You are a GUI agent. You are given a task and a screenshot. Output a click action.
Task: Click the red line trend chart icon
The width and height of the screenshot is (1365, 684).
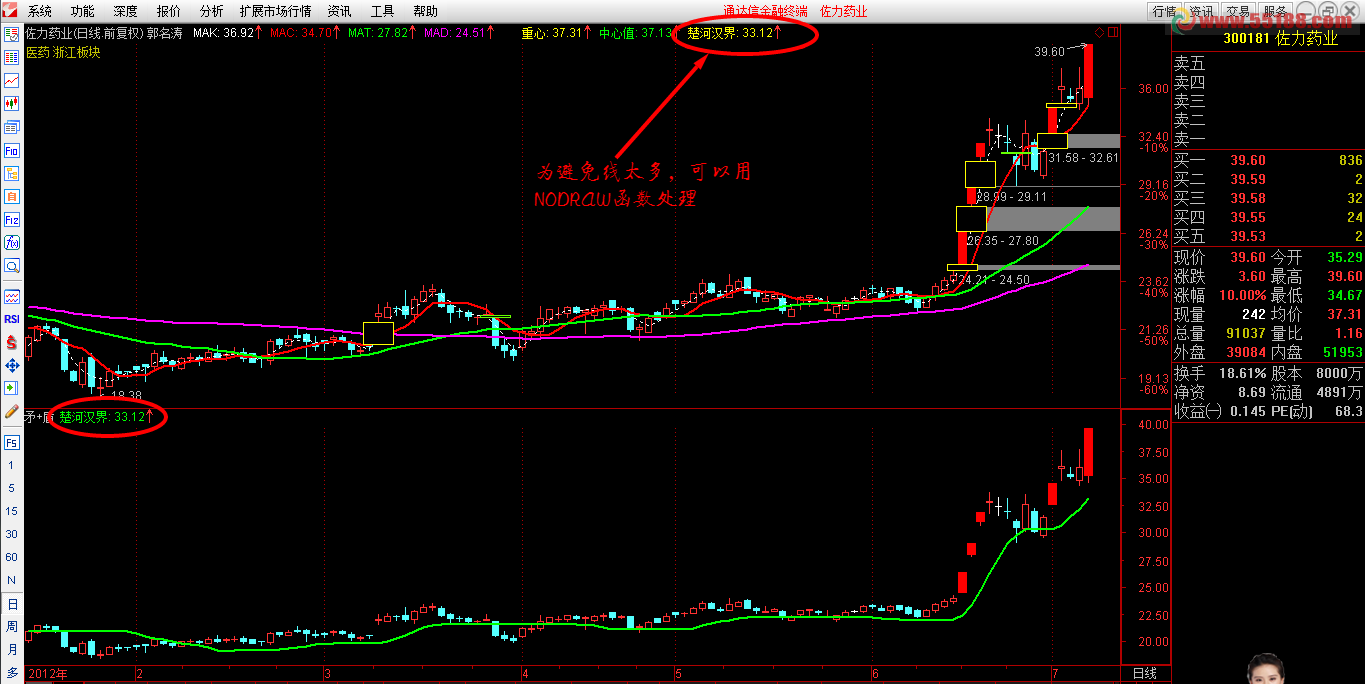click(12, 80)
